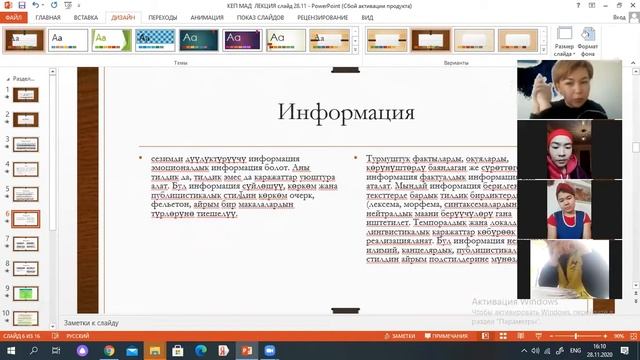Click the zoom out minus button
This screenshot has width=640, height=360.
click(x=551, y=336)
